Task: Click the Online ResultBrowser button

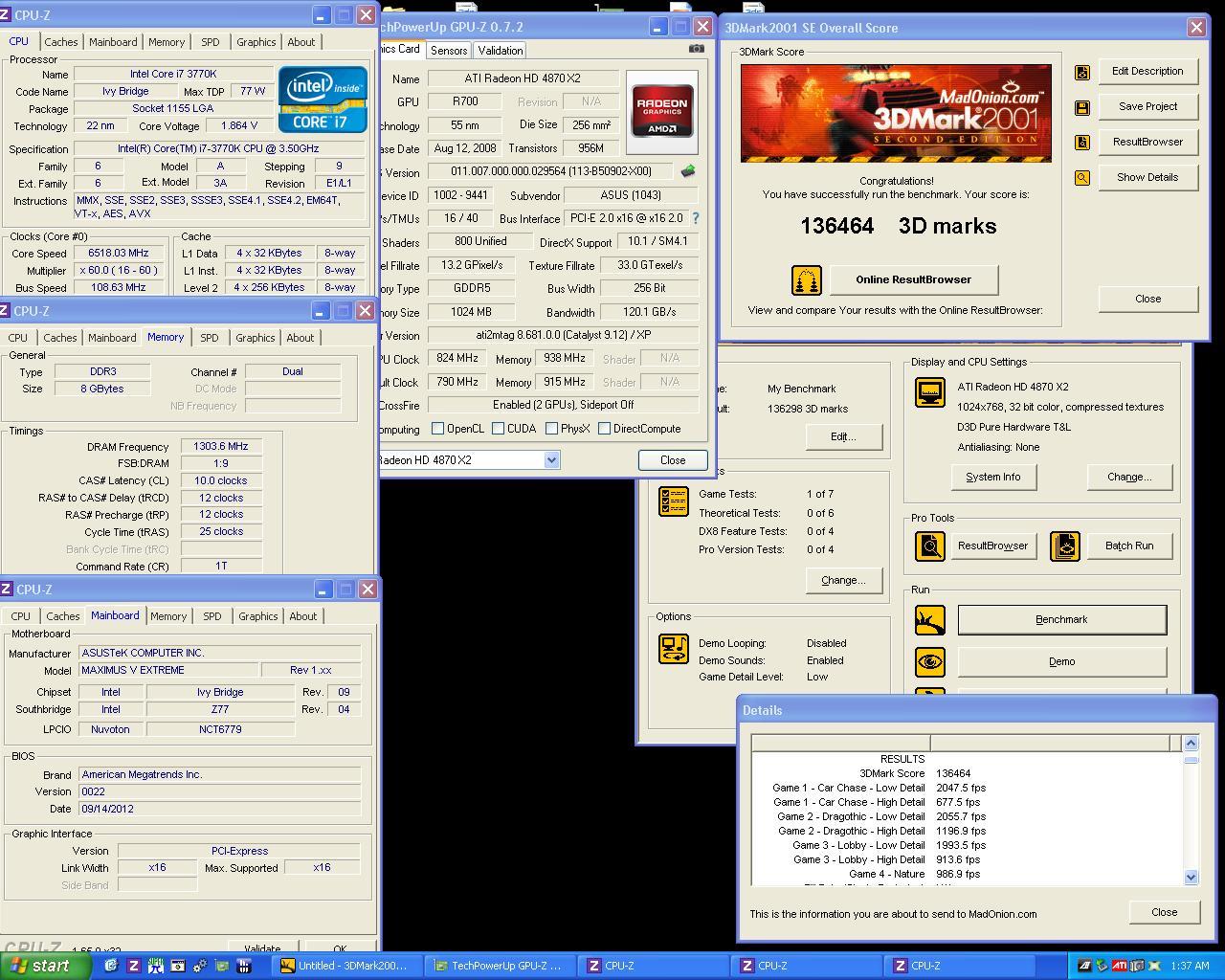Action: (914, 280)
